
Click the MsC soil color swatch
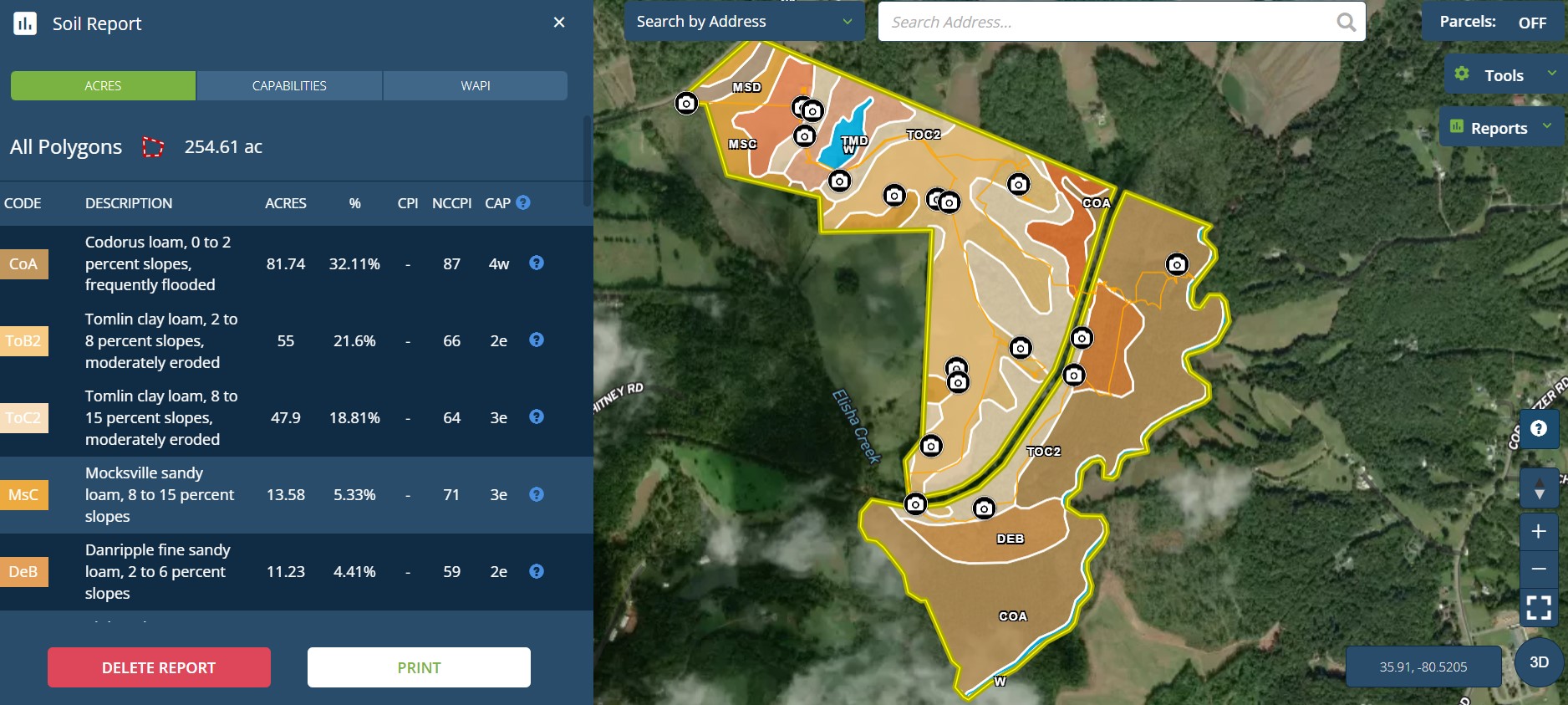point(23,495)
